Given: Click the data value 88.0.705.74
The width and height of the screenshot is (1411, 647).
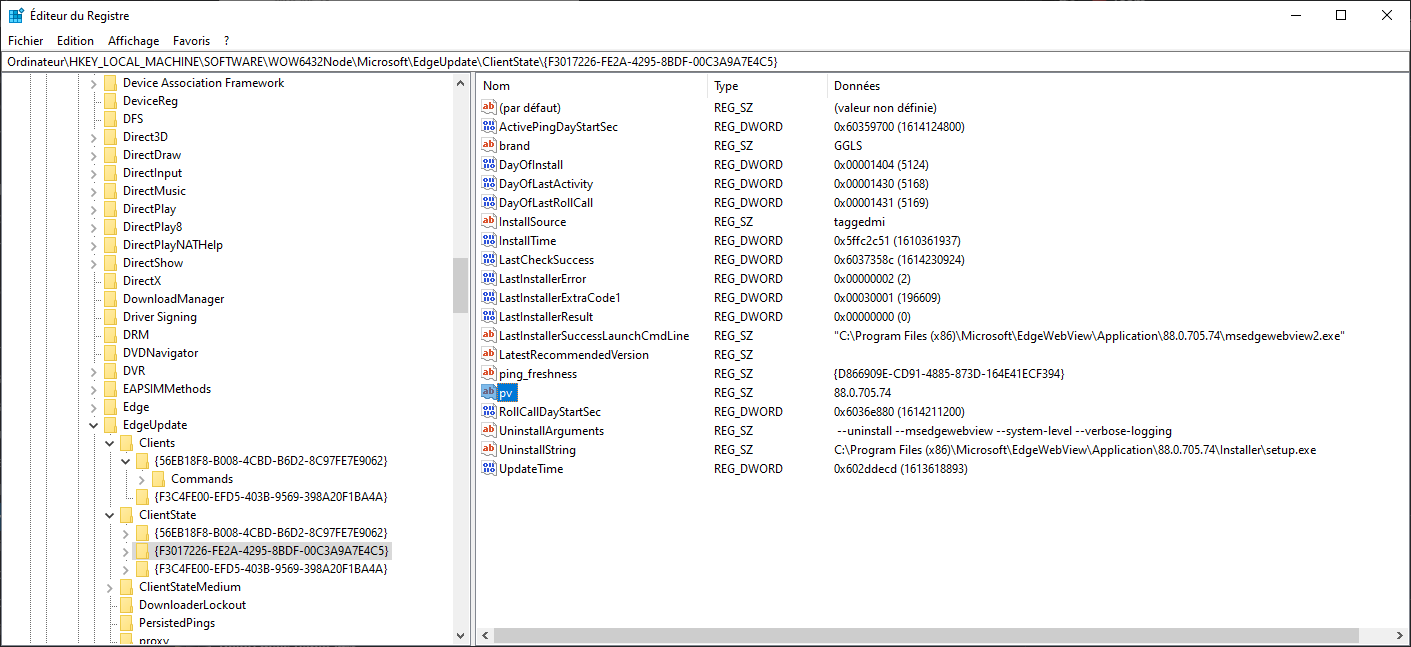Looking at the screenshot, I should pos(862,393).
